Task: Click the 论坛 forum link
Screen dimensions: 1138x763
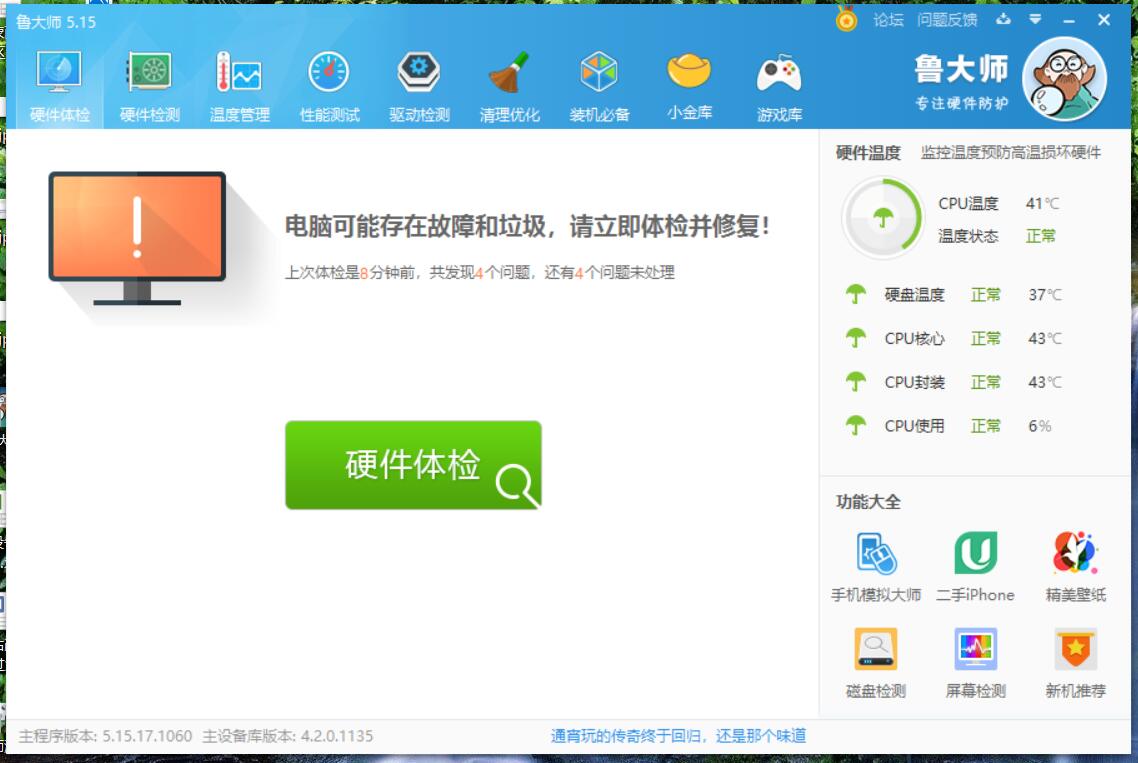Action: 888,20
